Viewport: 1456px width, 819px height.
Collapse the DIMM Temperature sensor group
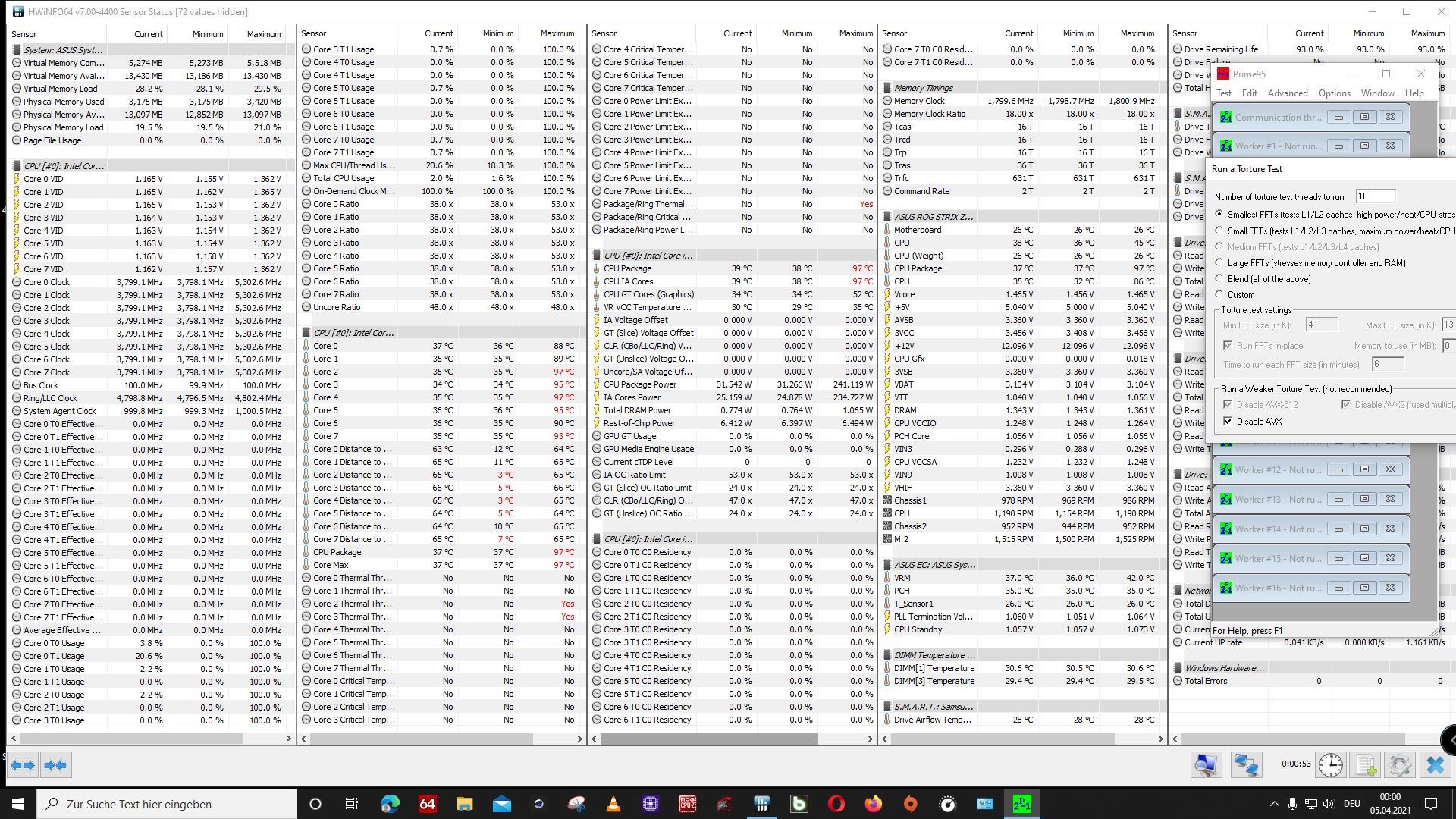click(887, 655)
